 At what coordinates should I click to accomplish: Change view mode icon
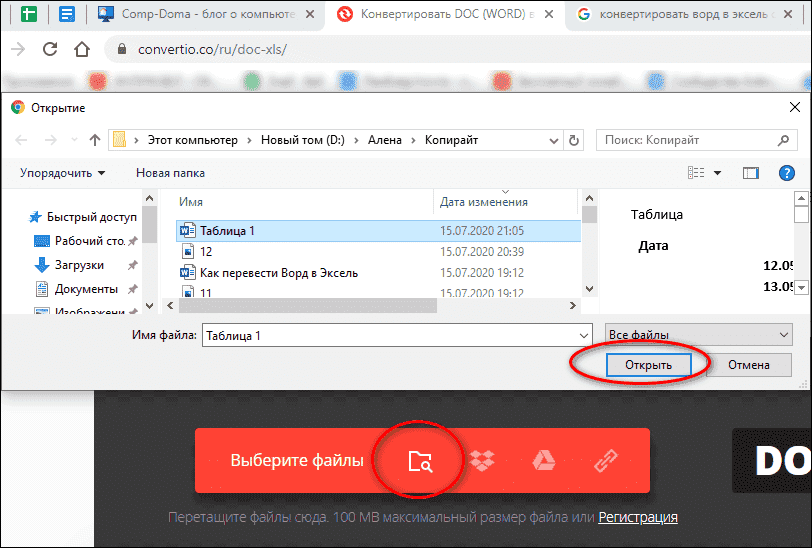click(x=695, y=173)
